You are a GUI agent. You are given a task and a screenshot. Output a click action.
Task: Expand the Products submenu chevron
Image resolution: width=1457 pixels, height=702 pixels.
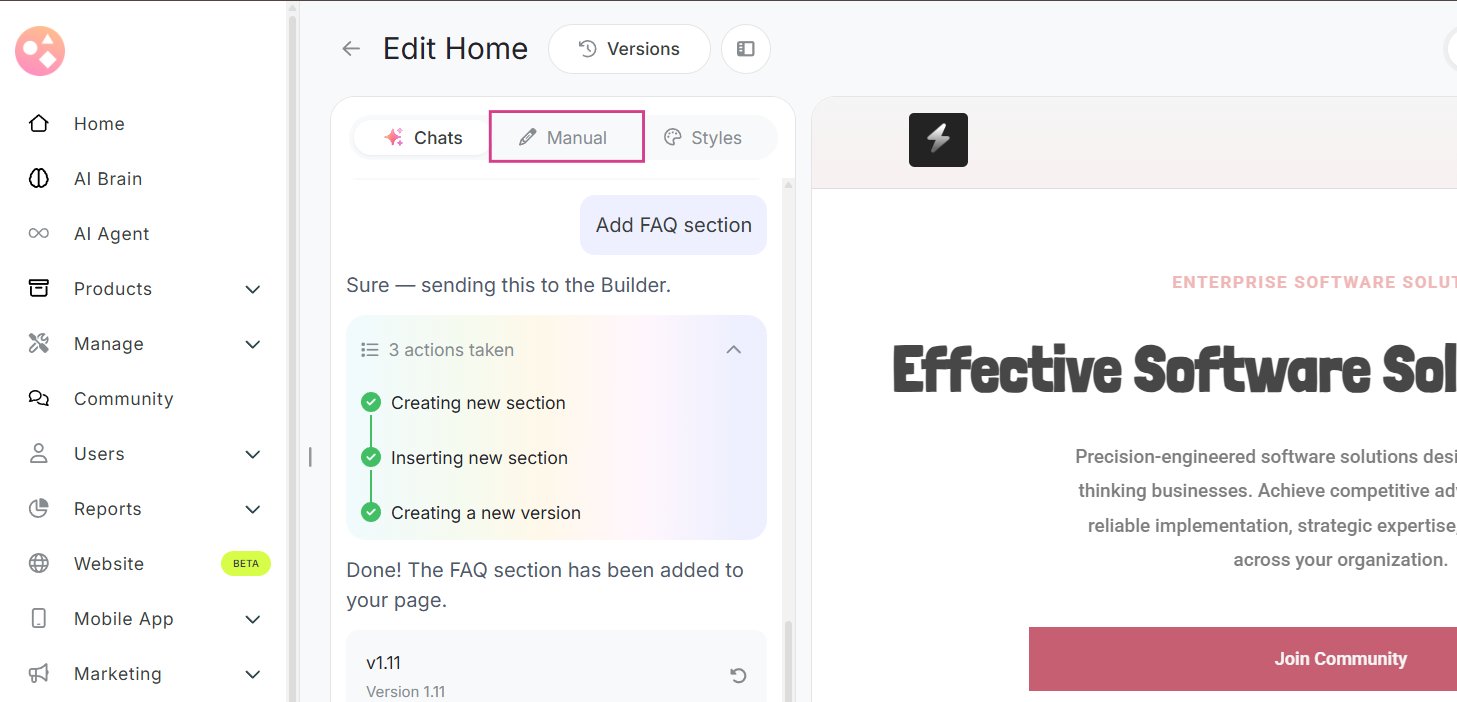point(253,289)
